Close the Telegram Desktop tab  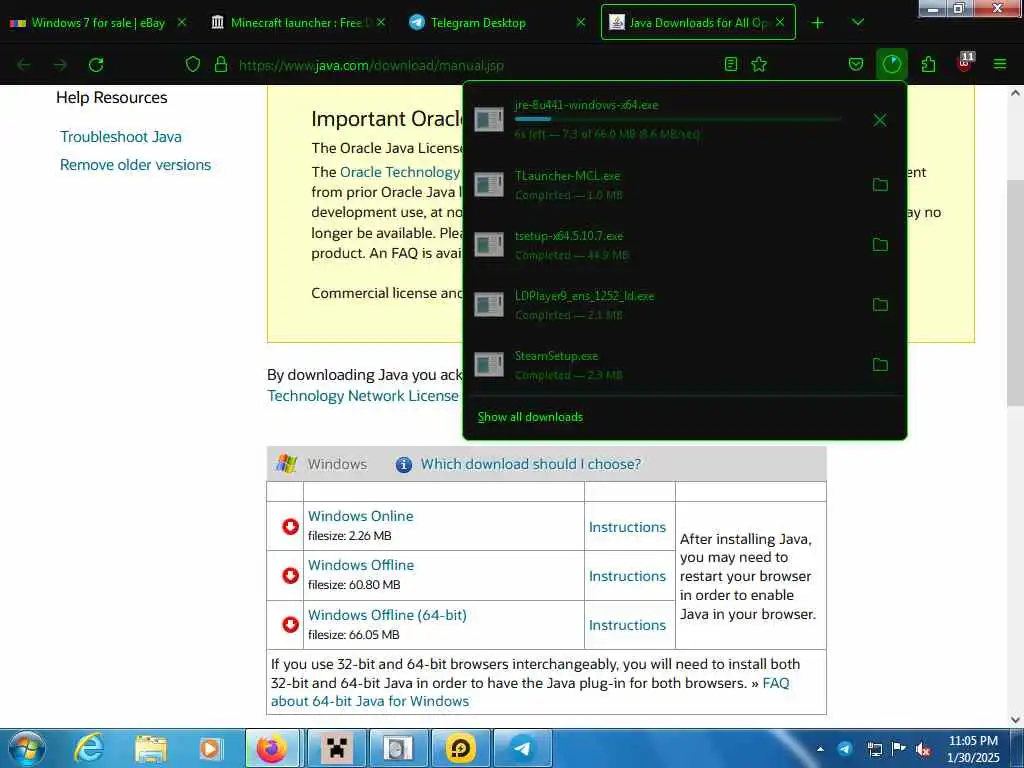tap(581, 22)
